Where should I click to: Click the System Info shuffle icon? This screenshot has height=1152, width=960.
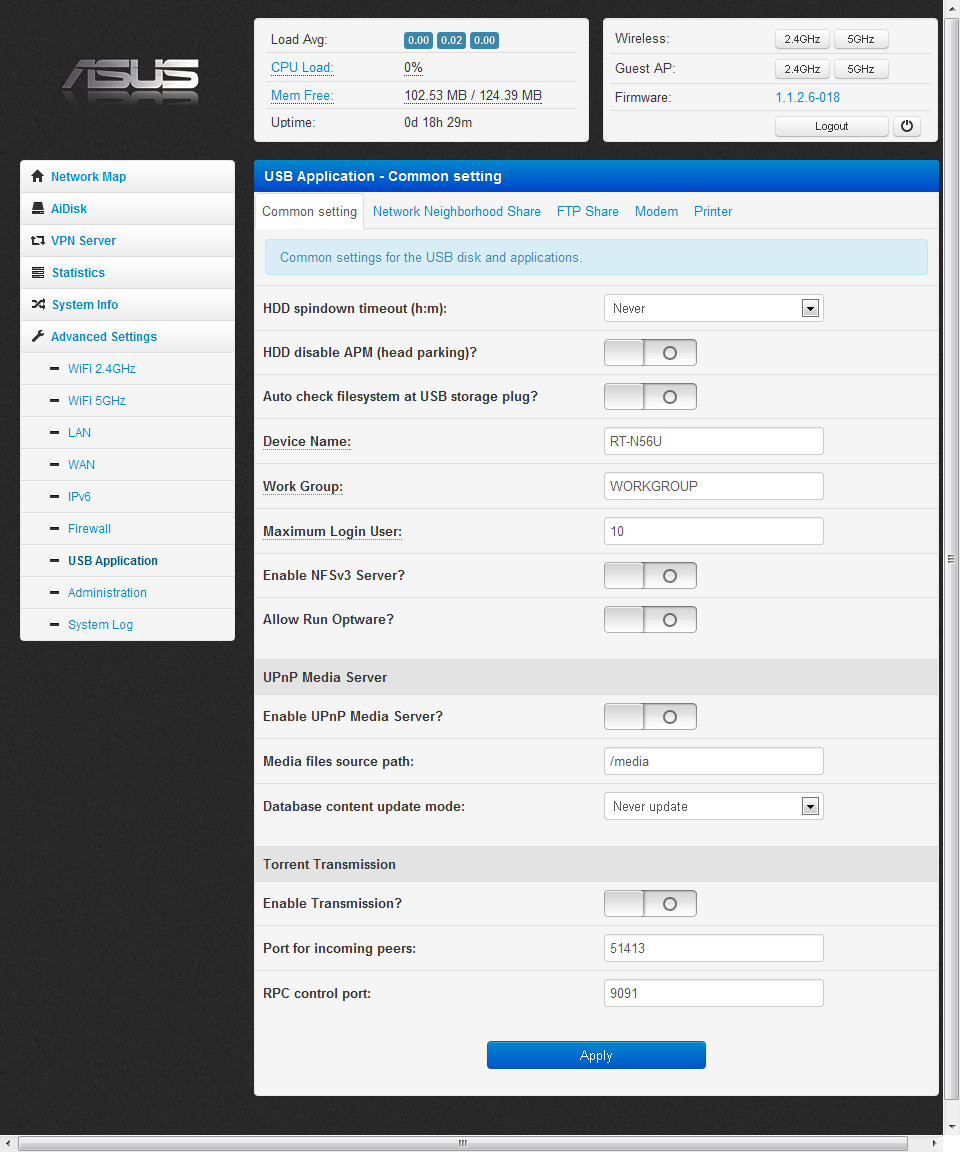point(38,305)
